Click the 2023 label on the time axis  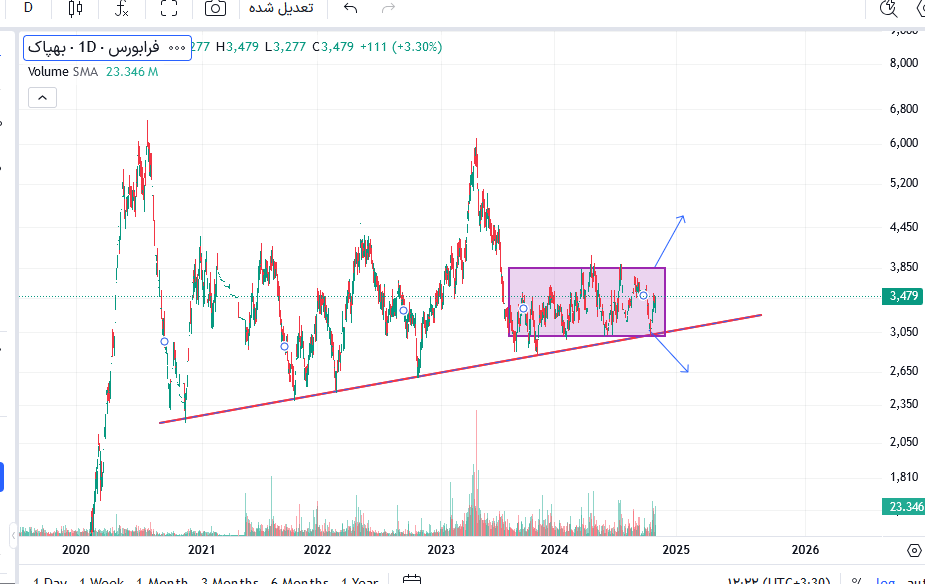pyautogui.click(x=441, y=550)
